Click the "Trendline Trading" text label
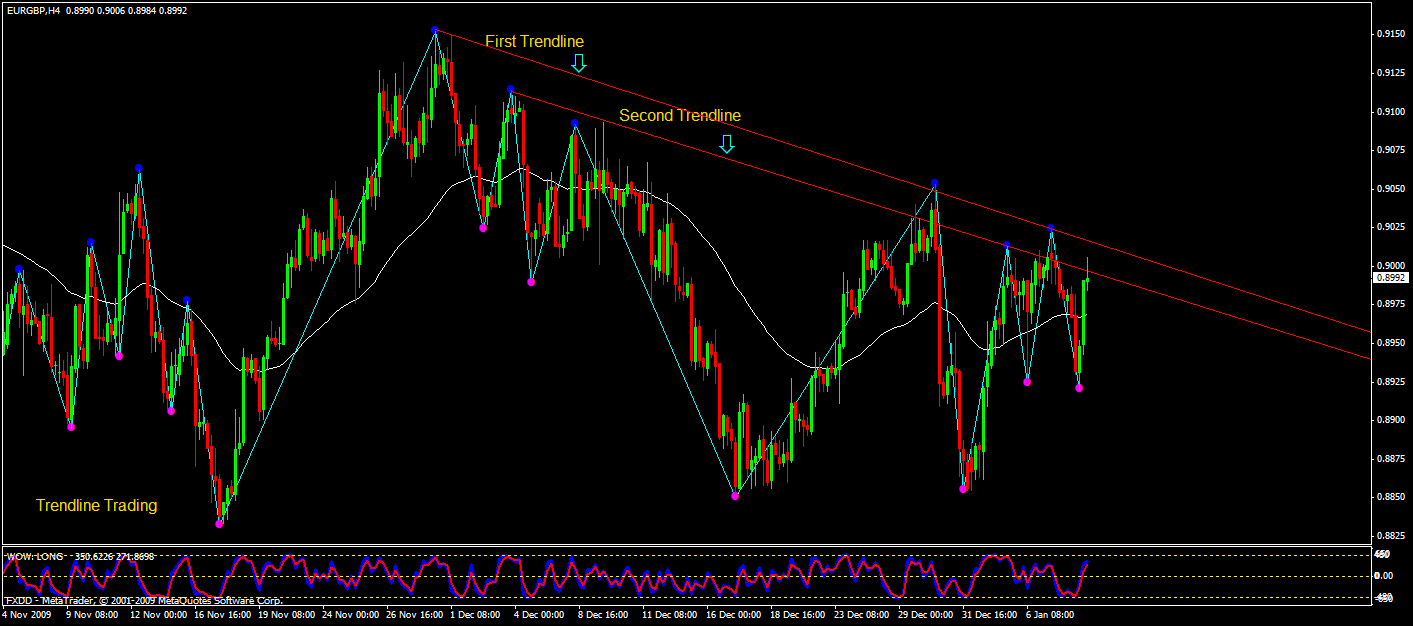This screenshot has width=1413, height=626. [96, 505]
